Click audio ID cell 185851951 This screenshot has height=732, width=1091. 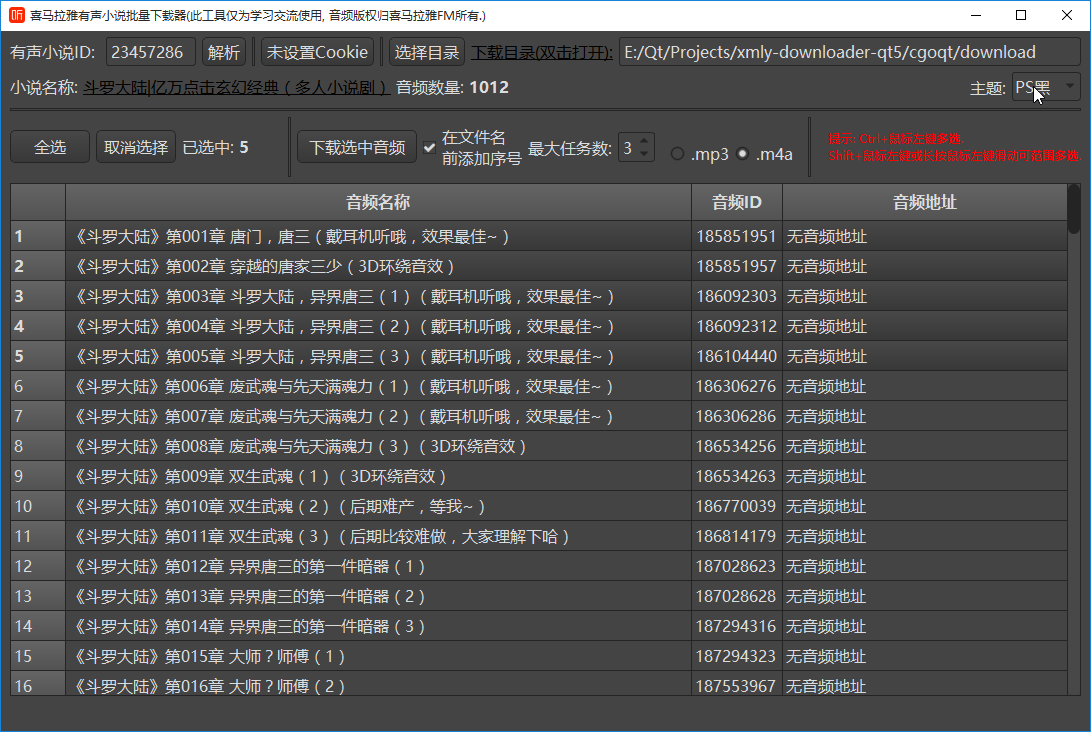point(737,237)
